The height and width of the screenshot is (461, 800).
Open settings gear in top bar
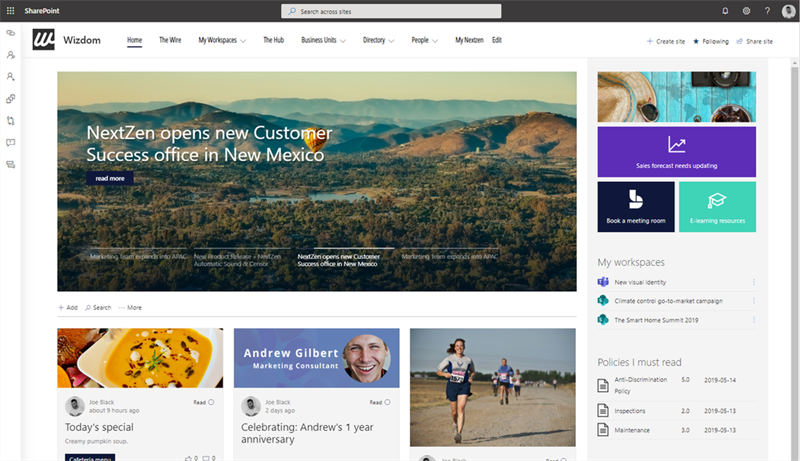click(x=746, y=11)
